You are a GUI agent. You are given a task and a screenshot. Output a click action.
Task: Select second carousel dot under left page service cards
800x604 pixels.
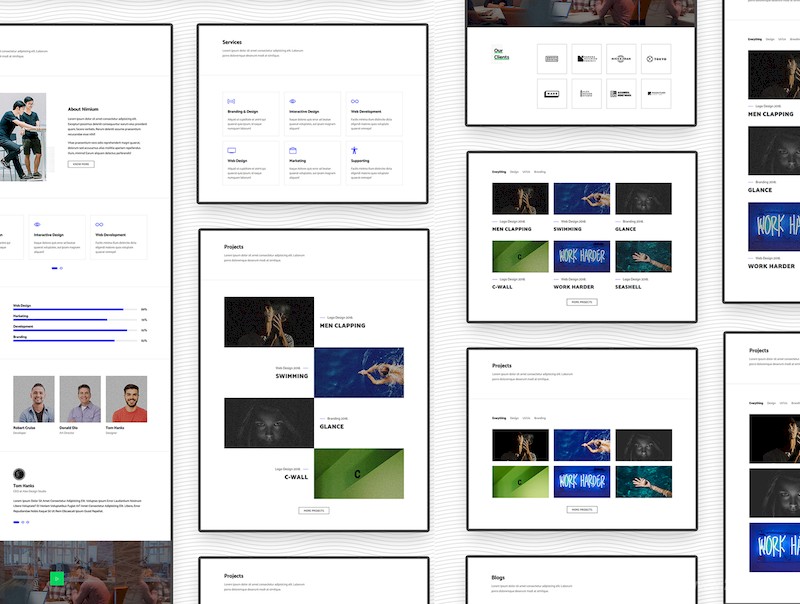point(61,268)
